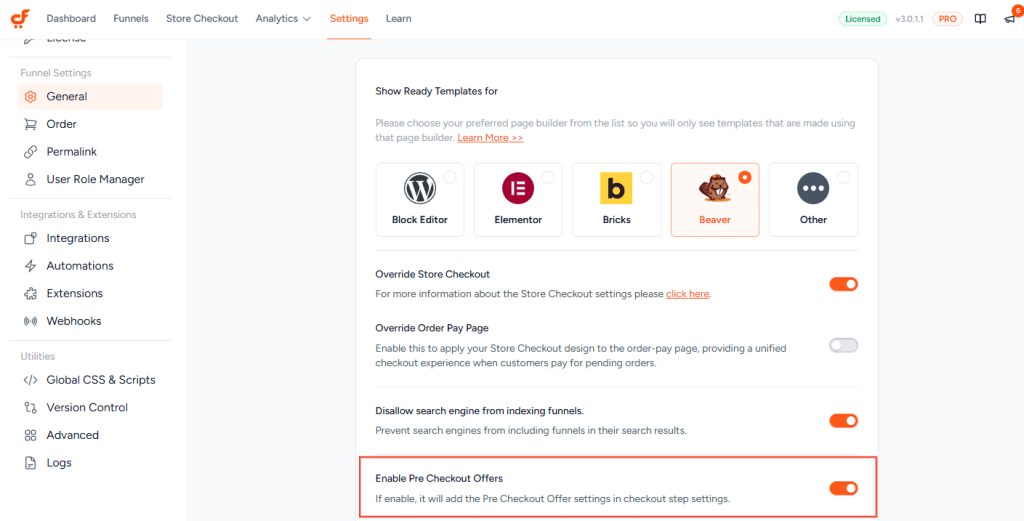Click the Elementor logo

518,189
